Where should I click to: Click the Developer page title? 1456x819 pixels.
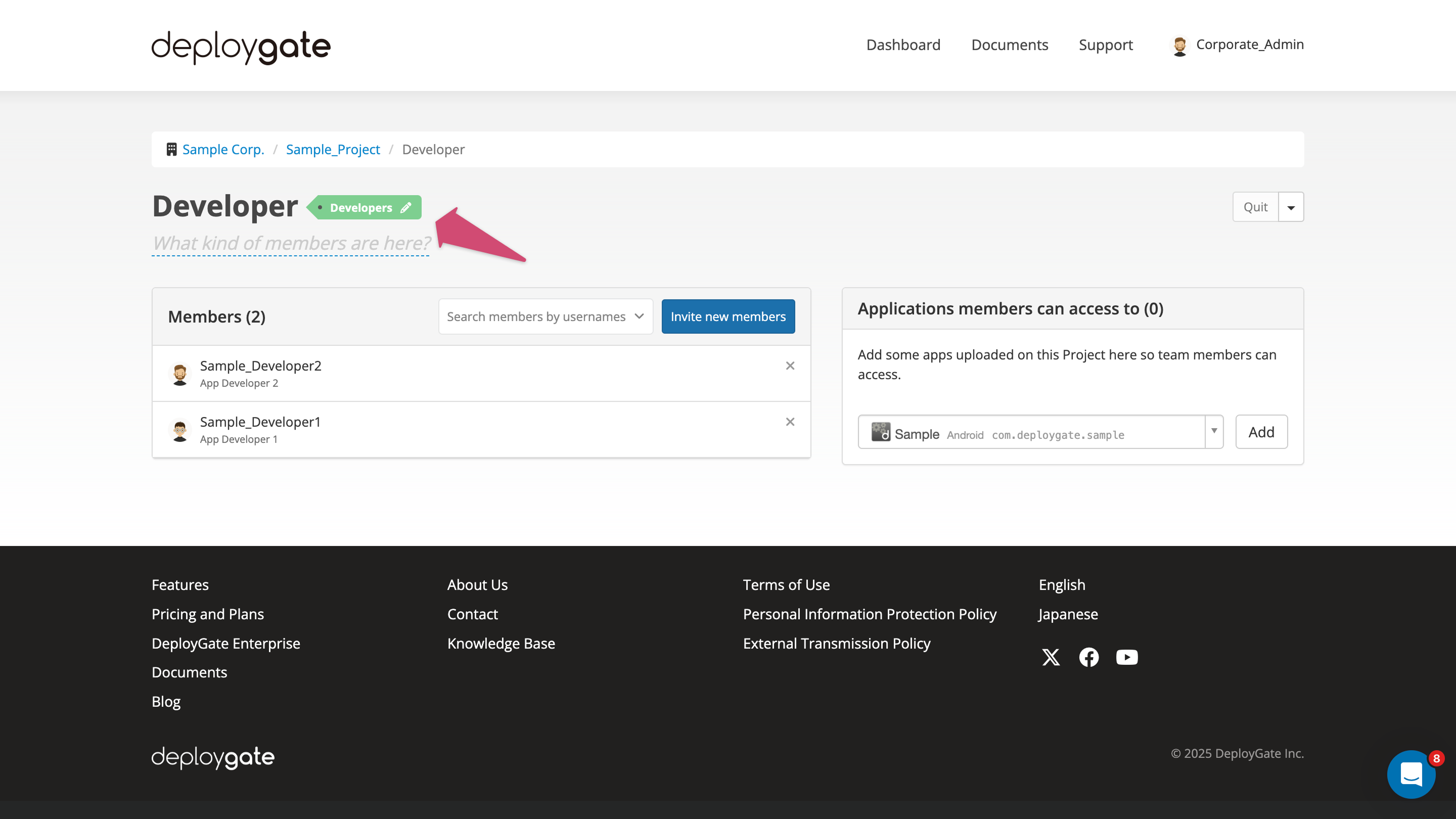(x=225, y=206)
